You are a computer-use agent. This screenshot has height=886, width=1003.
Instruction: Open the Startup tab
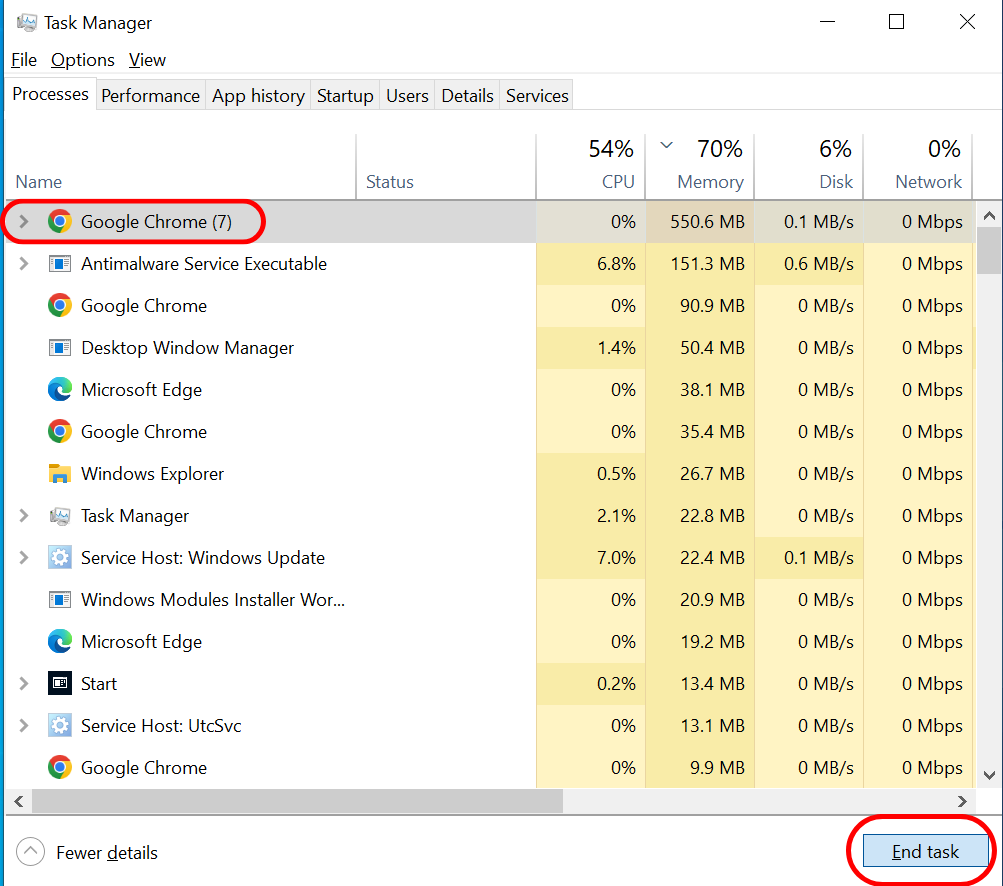345,96
